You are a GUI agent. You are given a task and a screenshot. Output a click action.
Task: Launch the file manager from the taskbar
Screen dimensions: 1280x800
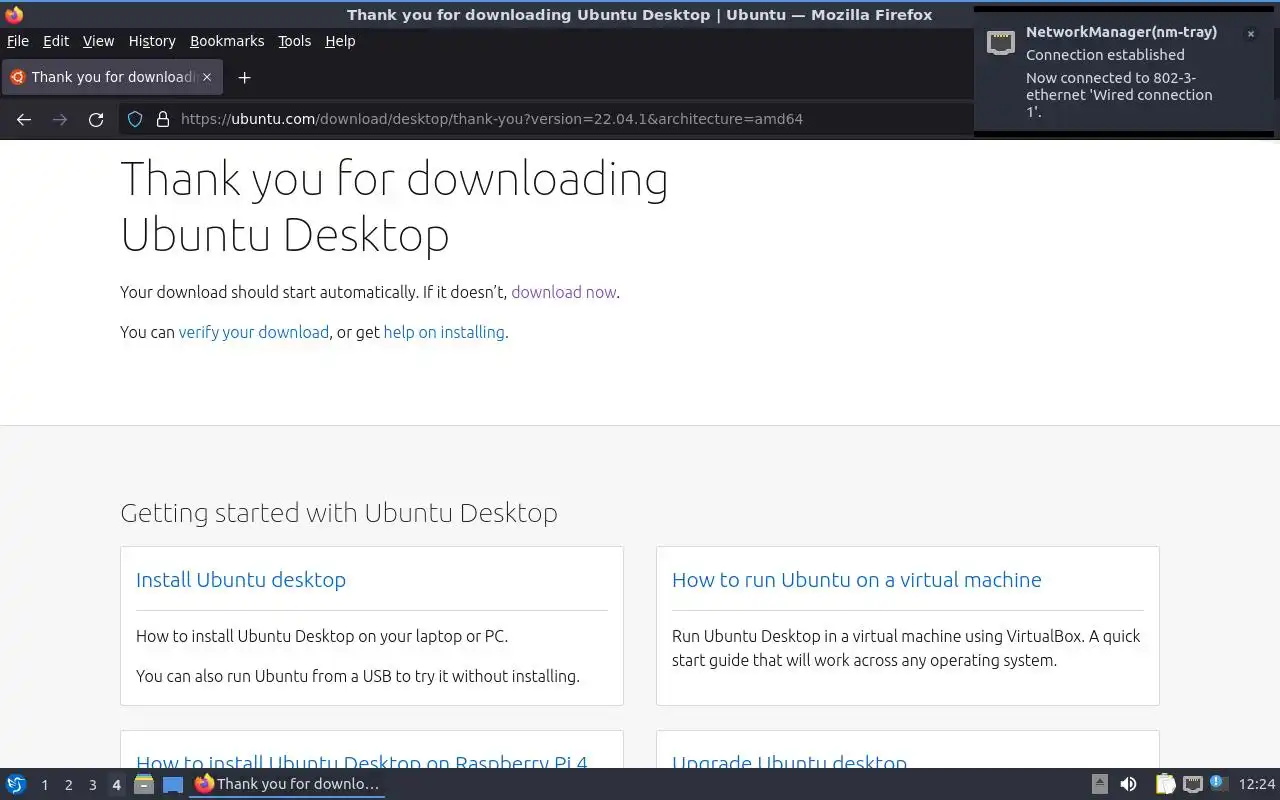(143, 784)
